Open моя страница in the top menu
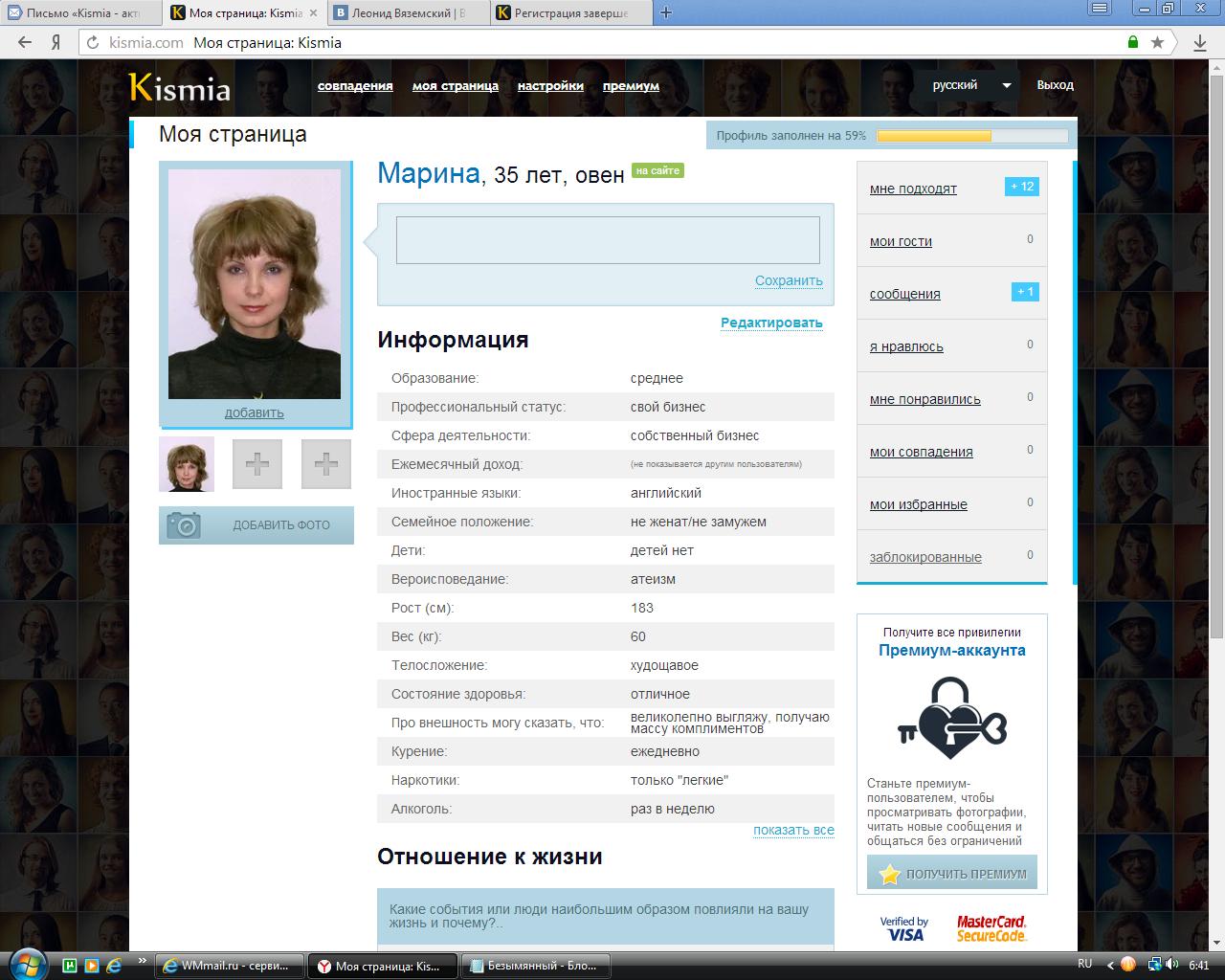Screen dimensions: 1225x980 point(456,86)
